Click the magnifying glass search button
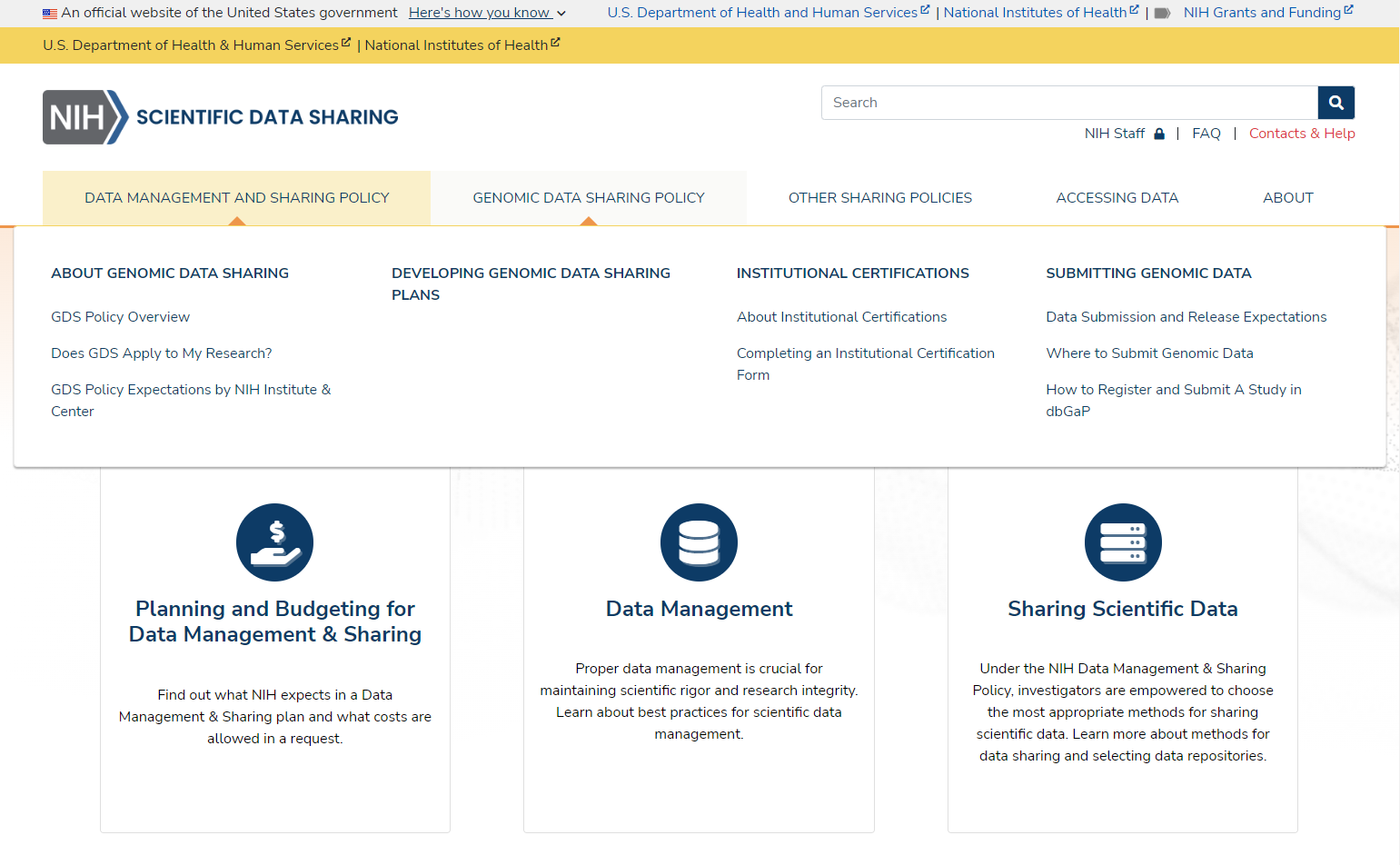Screen dimensions: 1400x865 pos(1335,103)
